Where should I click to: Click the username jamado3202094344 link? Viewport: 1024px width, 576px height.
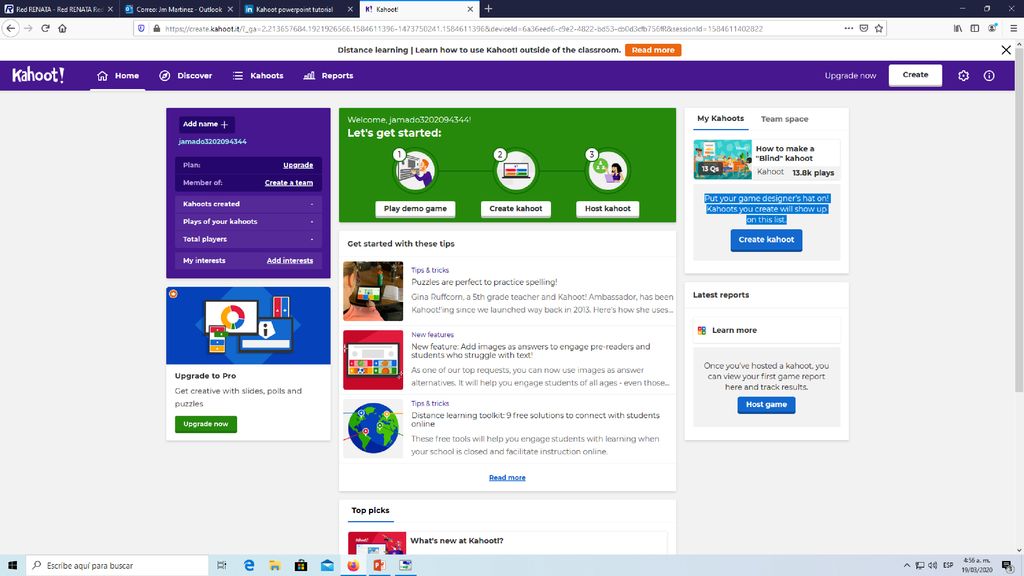213,142
